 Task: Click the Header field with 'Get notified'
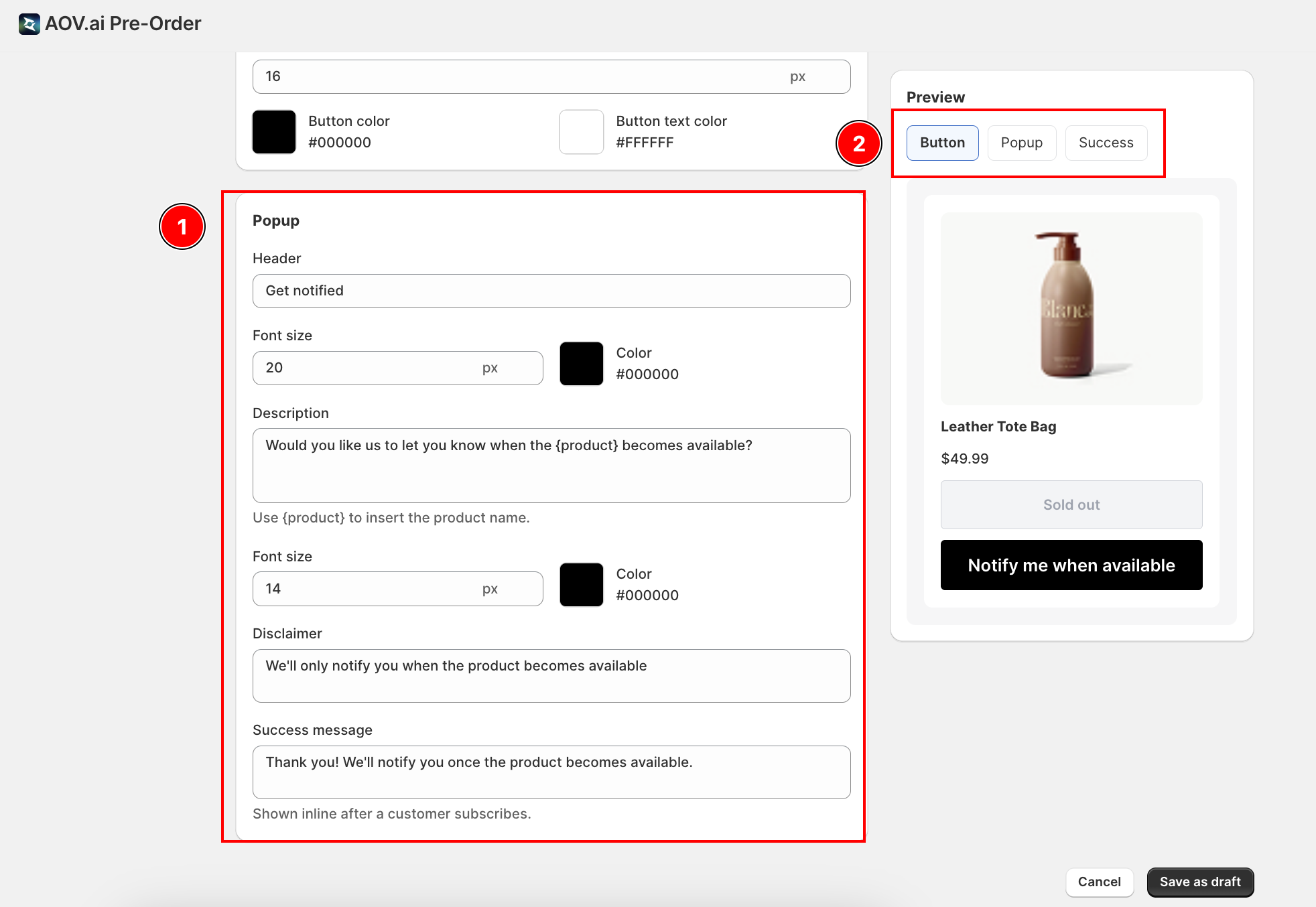pos(551,291)
